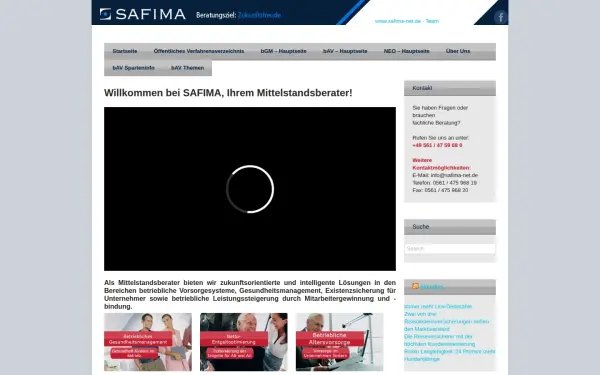
Task: Click the SAFIMA logo
Action: point(143,14)
